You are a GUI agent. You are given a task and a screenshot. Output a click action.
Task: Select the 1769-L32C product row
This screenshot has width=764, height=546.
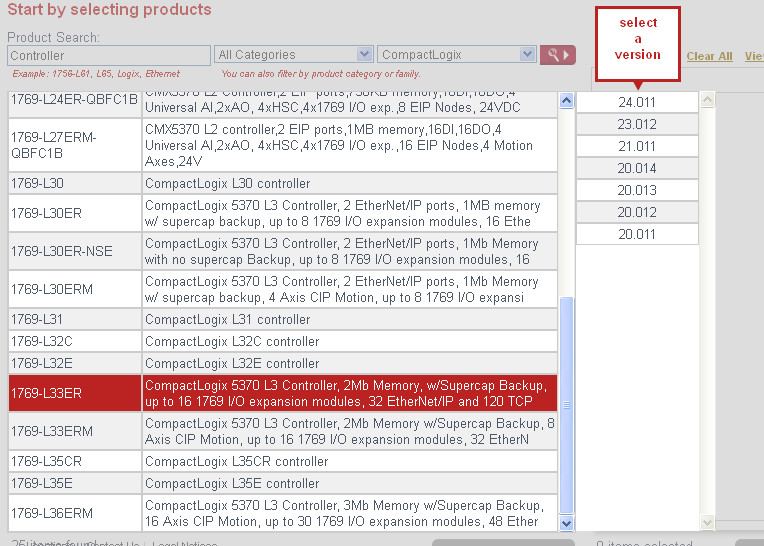click(x=283, y=341)
